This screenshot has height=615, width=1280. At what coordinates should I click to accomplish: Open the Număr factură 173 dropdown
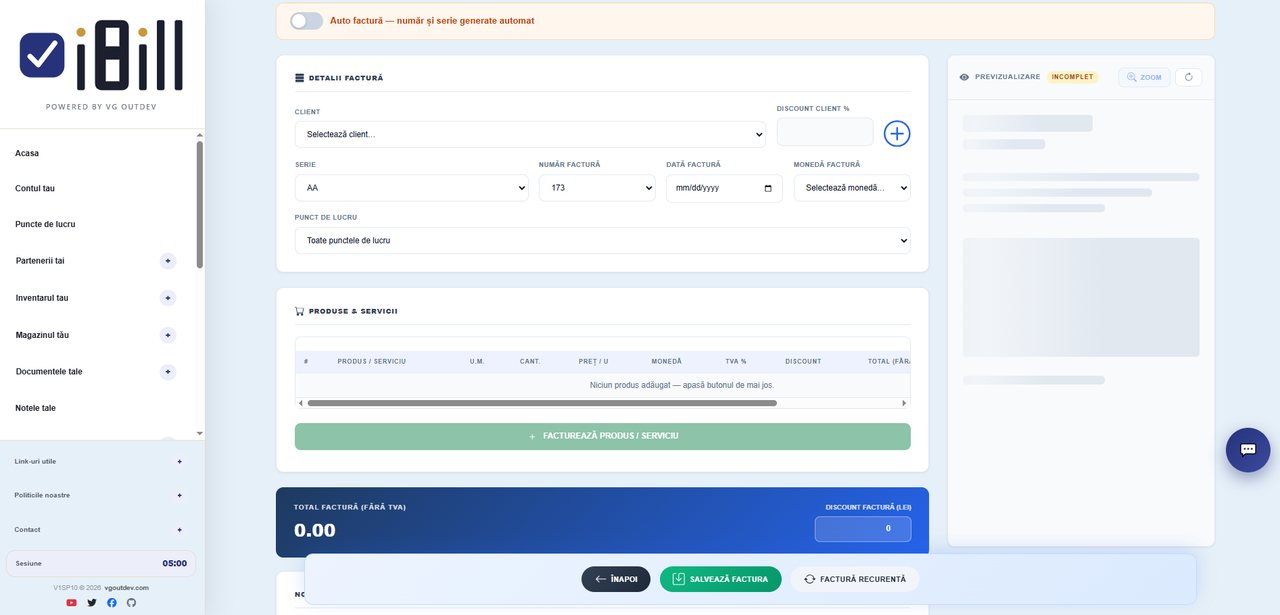(597, 188)
